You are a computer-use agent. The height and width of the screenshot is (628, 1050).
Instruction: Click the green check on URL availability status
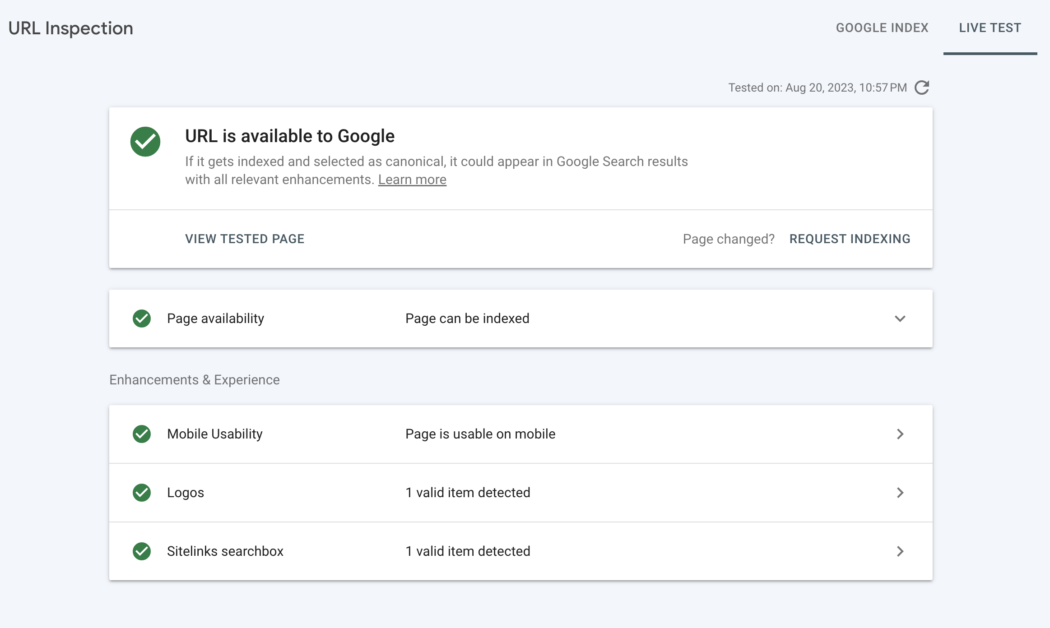[145, 142]
